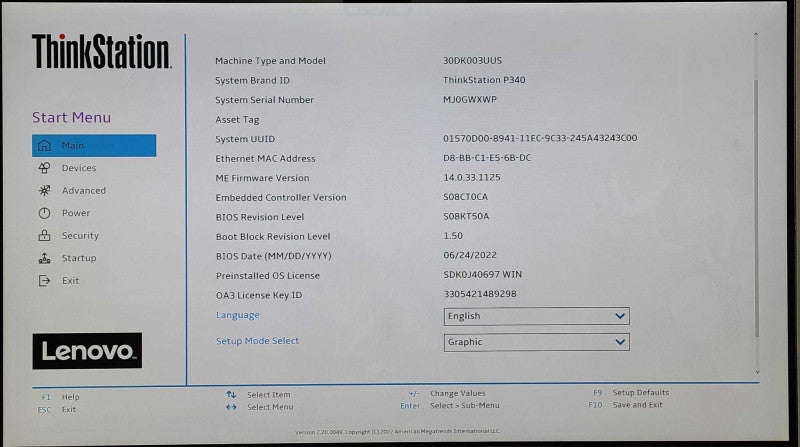Click boot block revision 1.50

pos(453,235)
